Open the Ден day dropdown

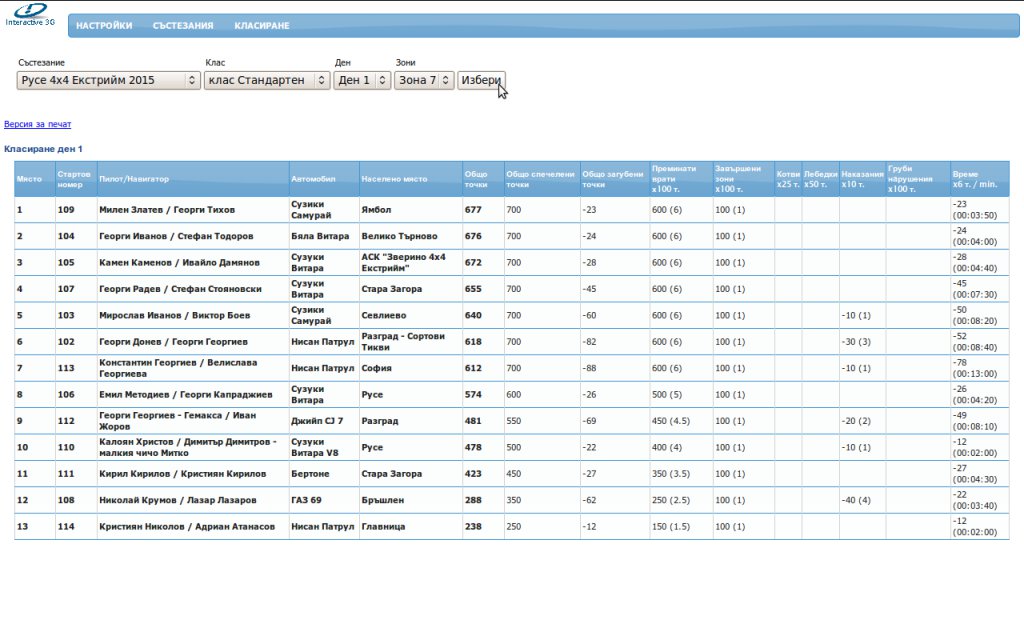point(362,80)
